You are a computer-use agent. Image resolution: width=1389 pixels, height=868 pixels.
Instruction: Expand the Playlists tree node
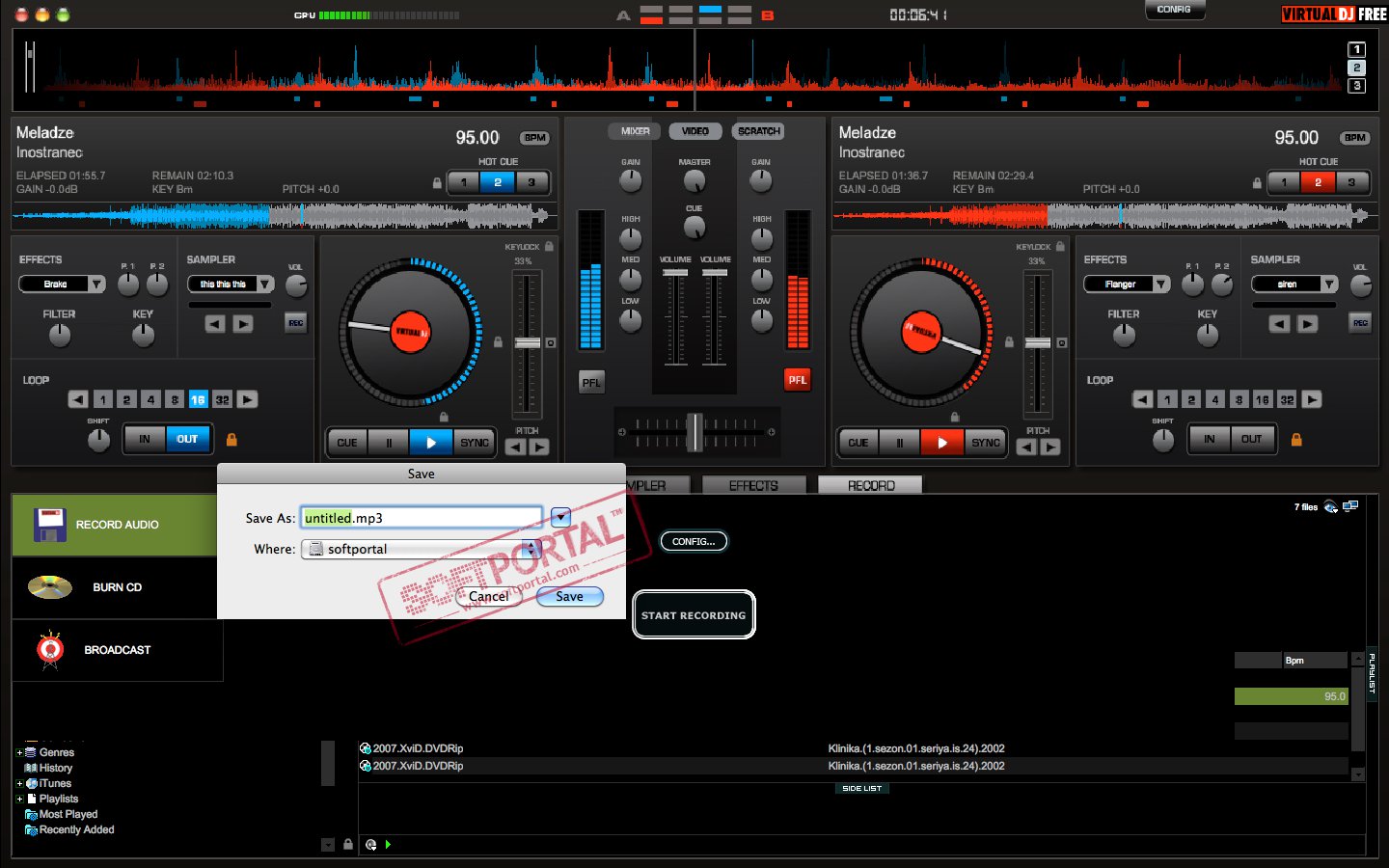(19, 800)
